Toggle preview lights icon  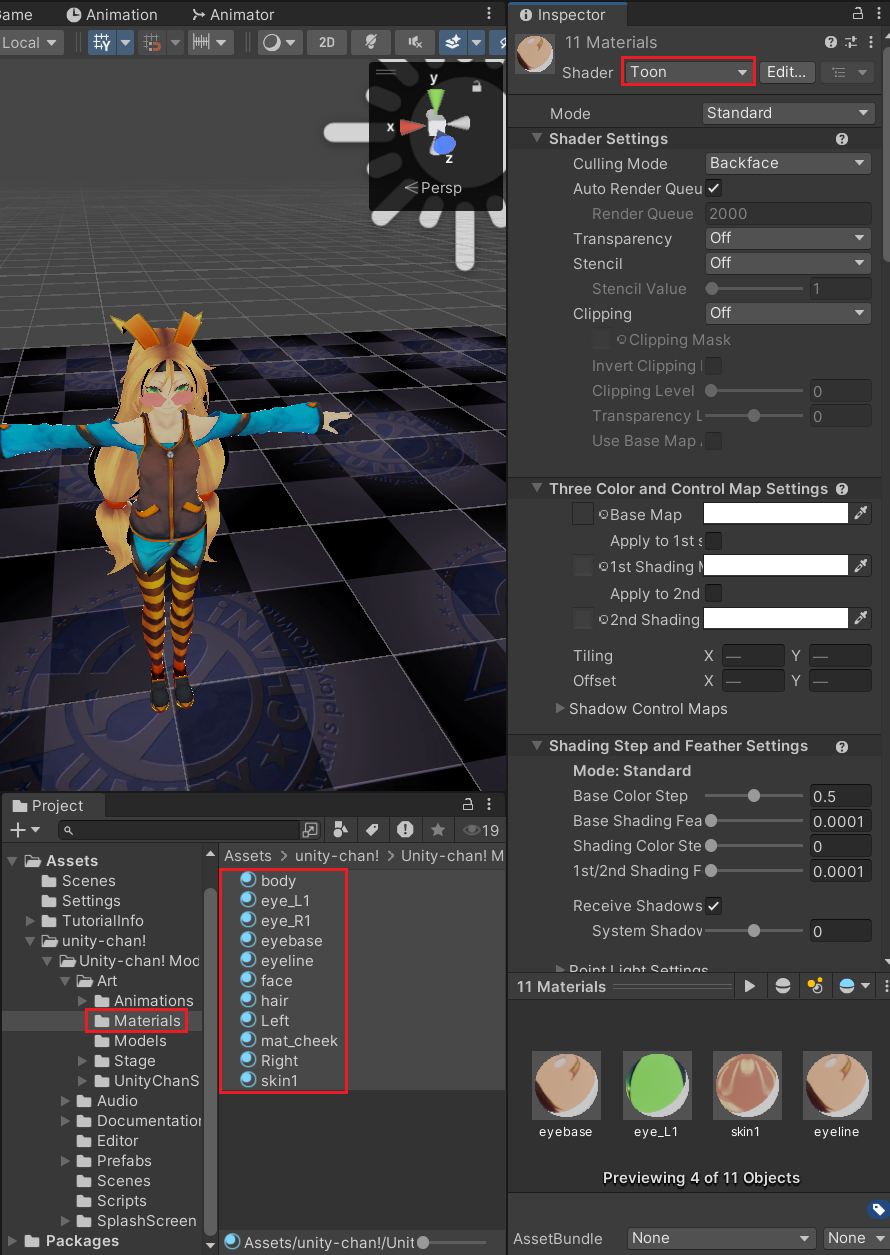point(816,986)
